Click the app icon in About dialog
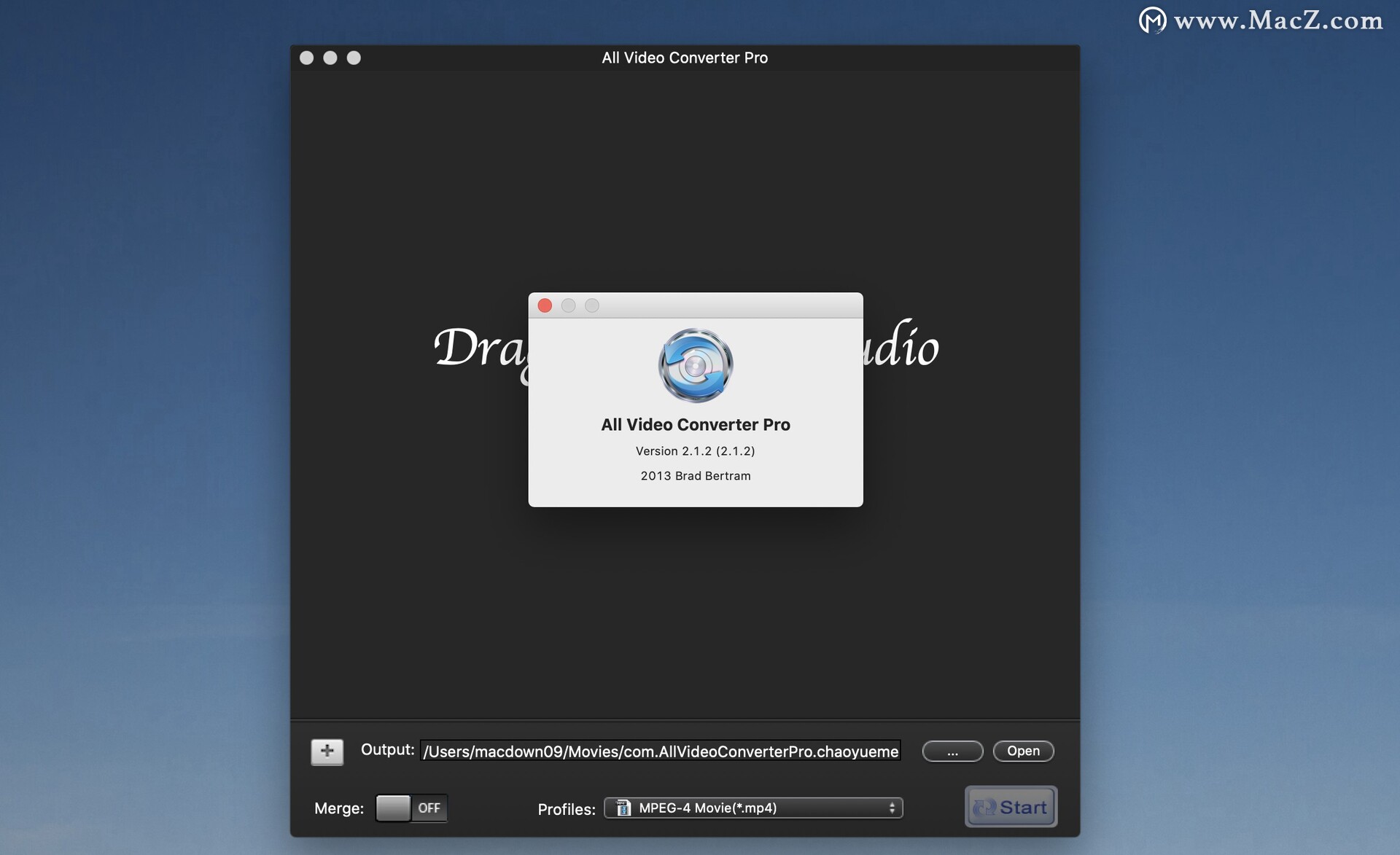The height and width of the screenshot is (855, 1400). [696, 365]
